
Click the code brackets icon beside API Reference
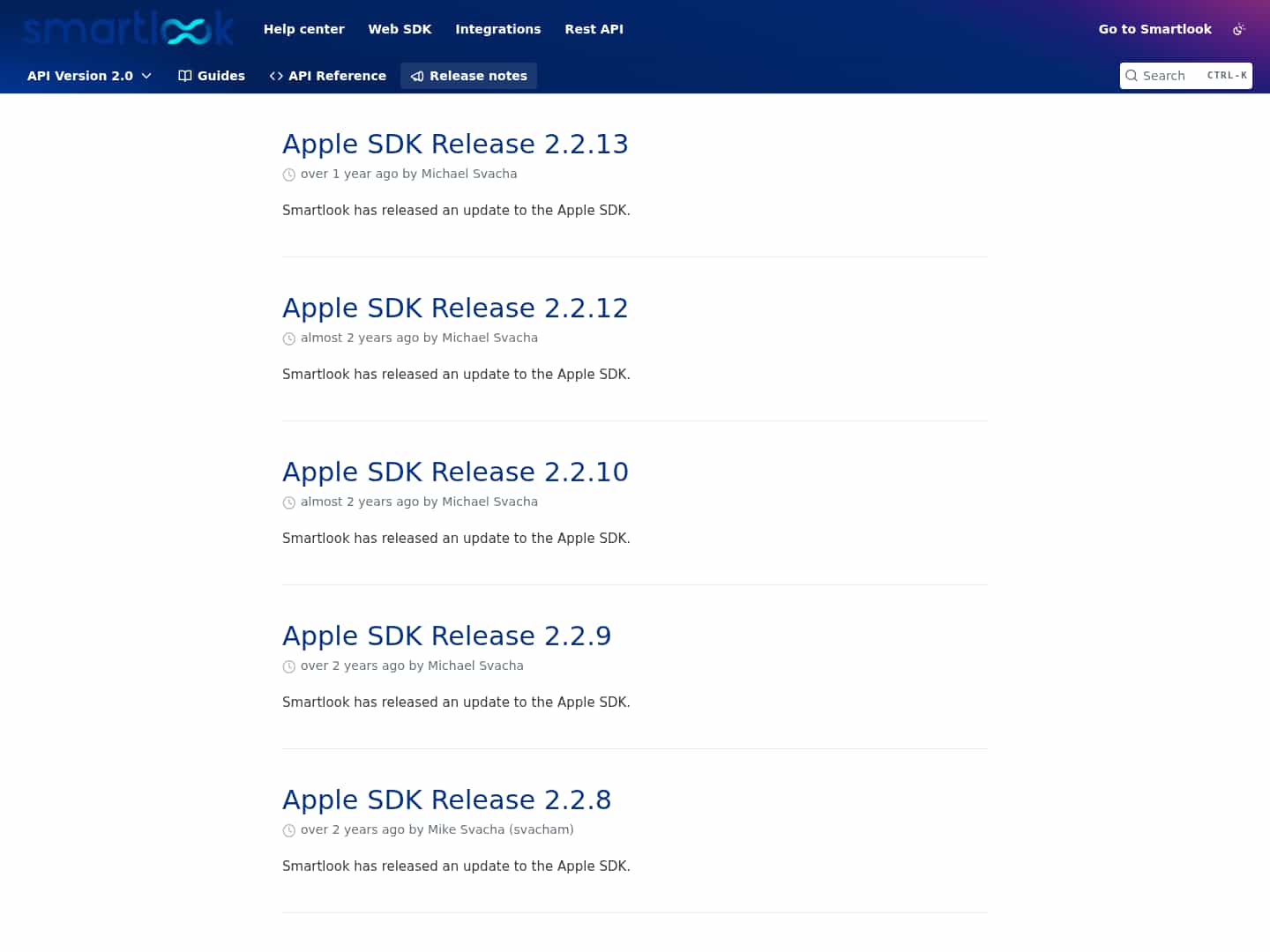click(x=275, y=76)
